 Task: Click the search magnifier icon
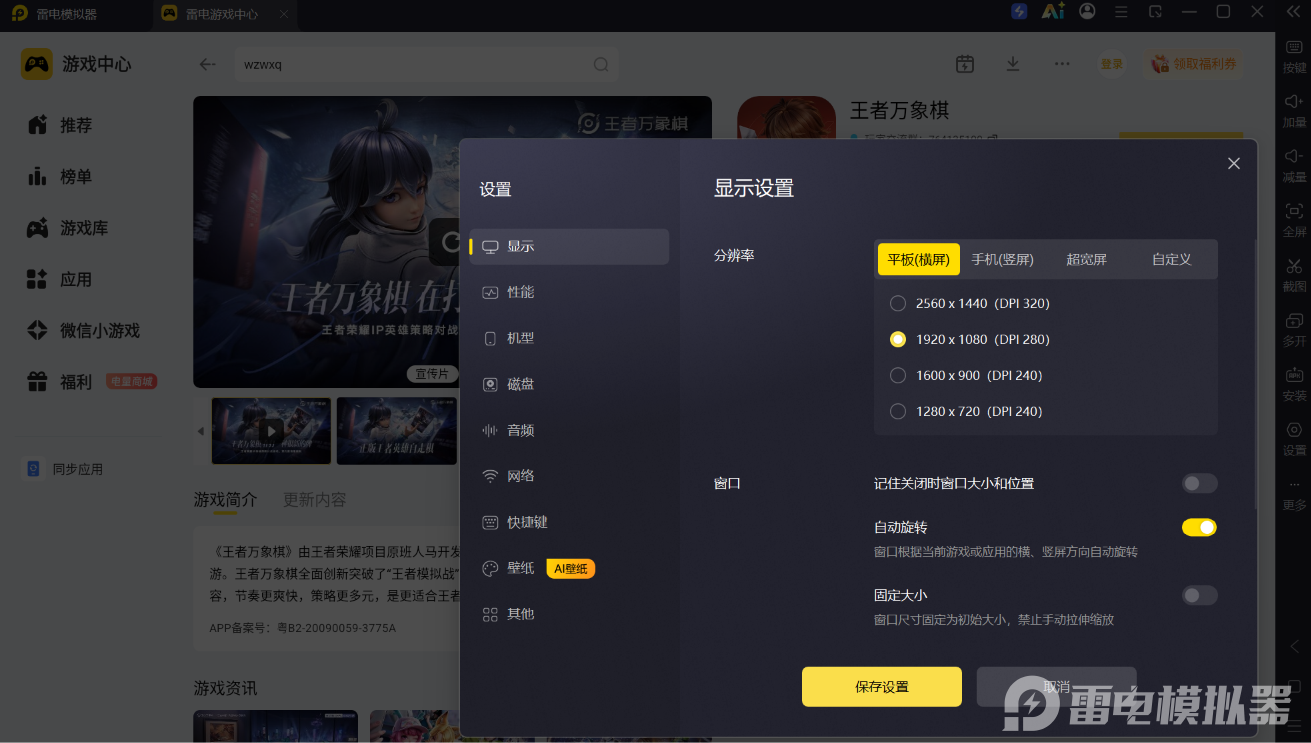click(601, 64)
